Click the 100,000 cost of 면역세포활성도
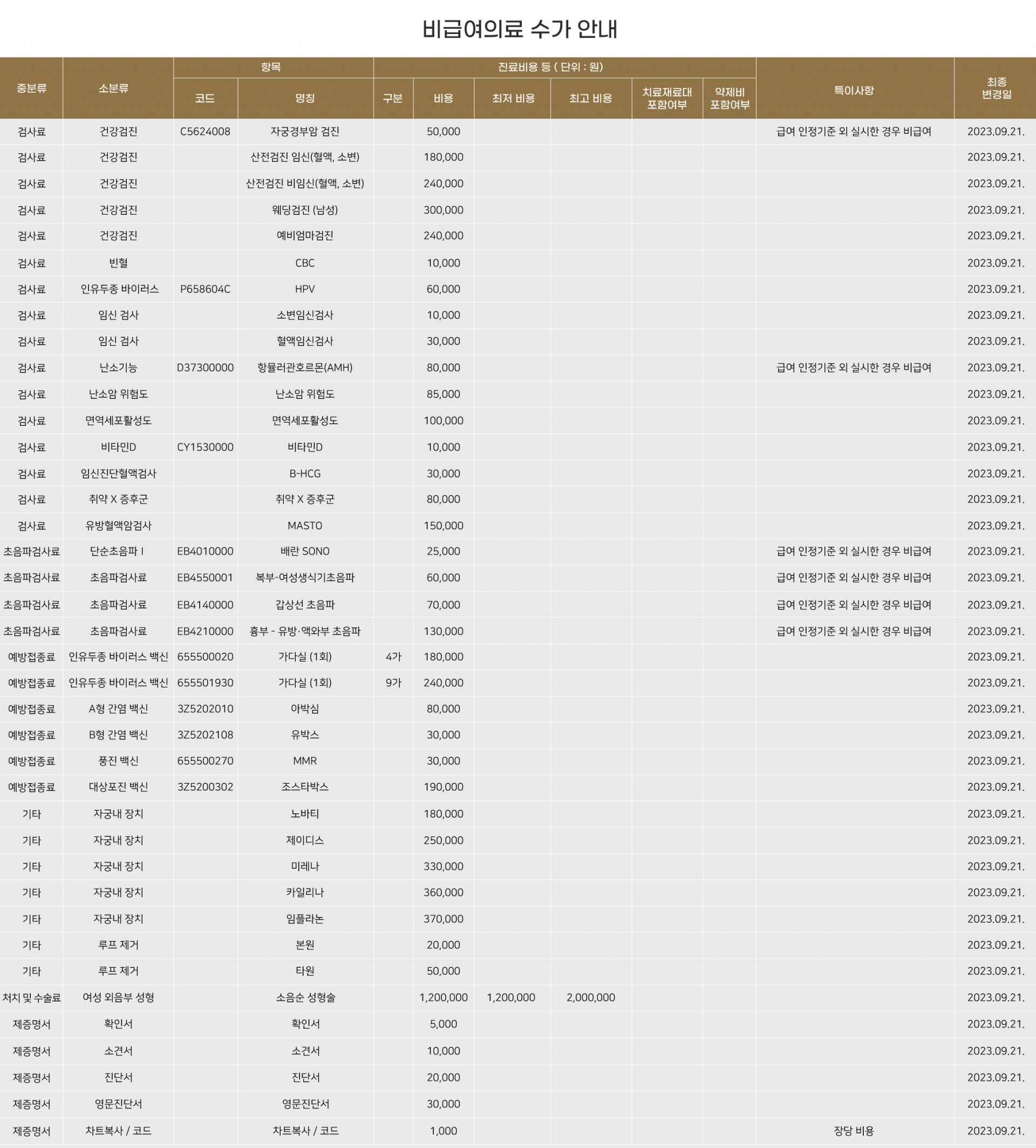 click(x=444, y=421)
